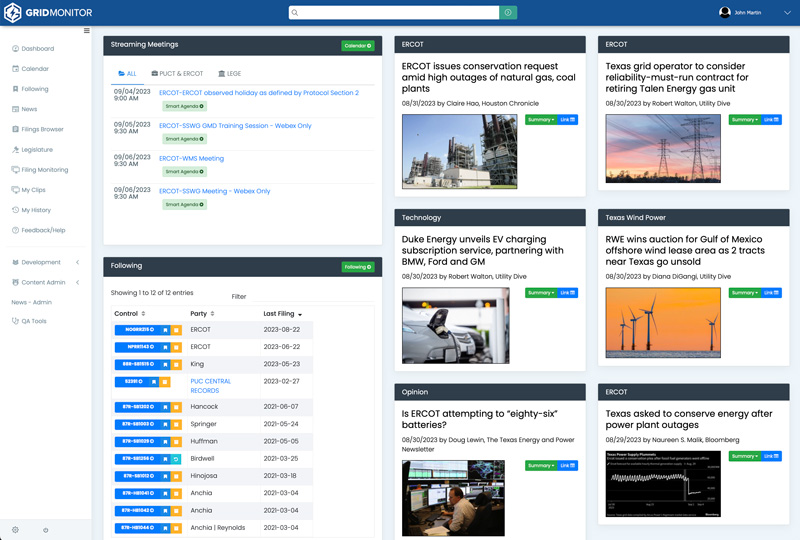Click the orange icon in the PUC CENTRAL RECORDS row
Viewport: 800px width, 540px height.
coord(165,382)
